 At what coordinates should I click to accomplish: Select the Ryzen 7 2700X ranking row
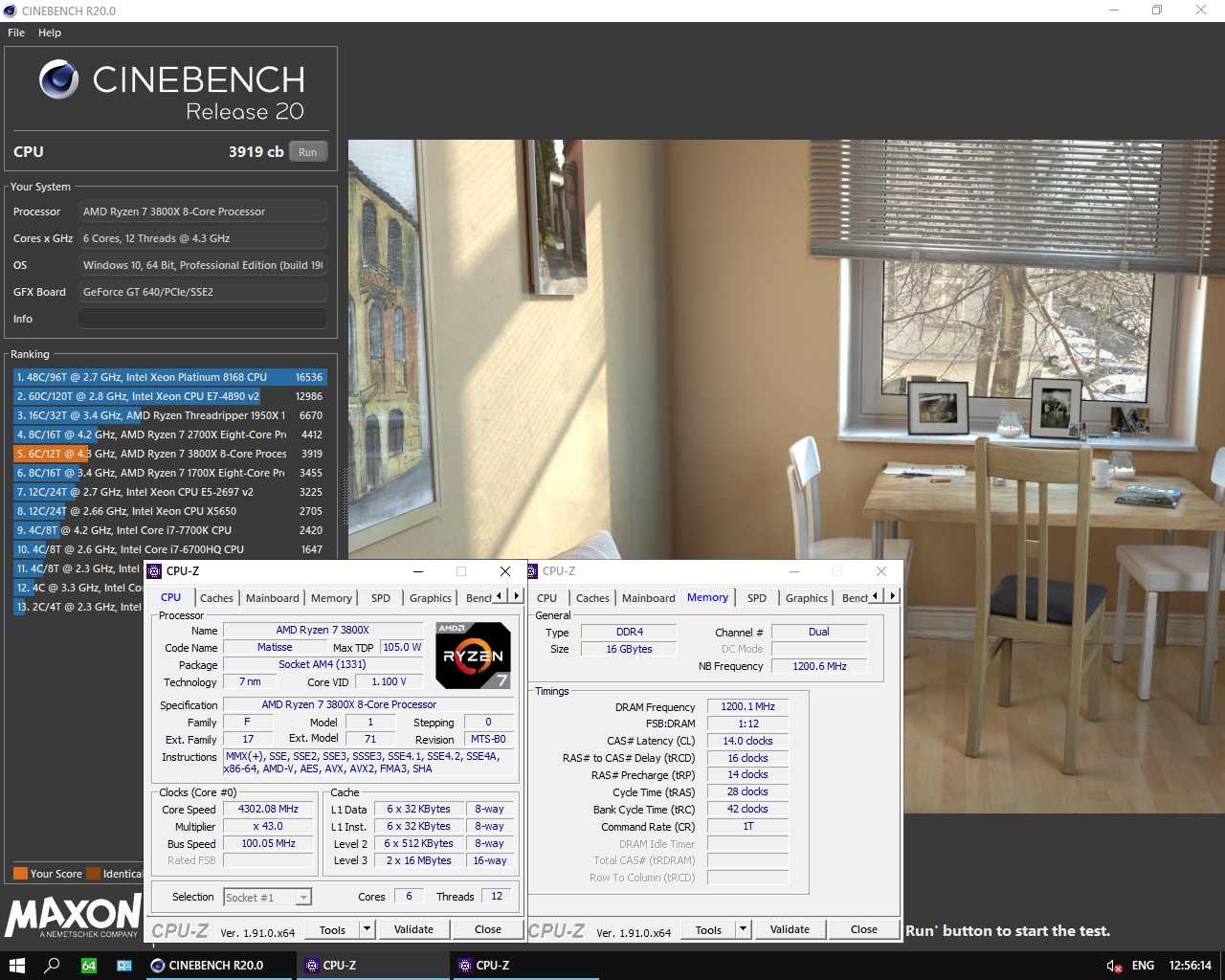tap(169, 434)
